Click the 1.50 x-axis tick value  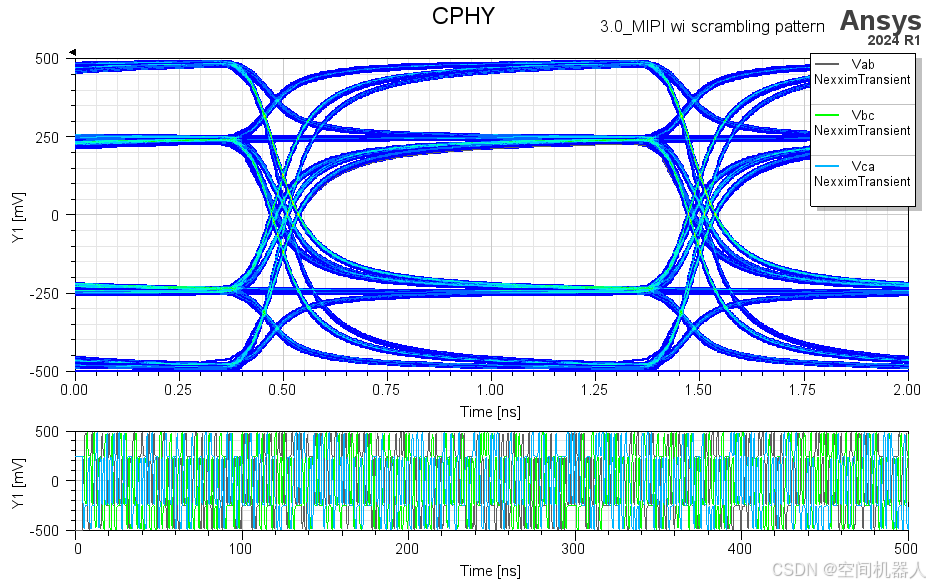coord(698,390)
